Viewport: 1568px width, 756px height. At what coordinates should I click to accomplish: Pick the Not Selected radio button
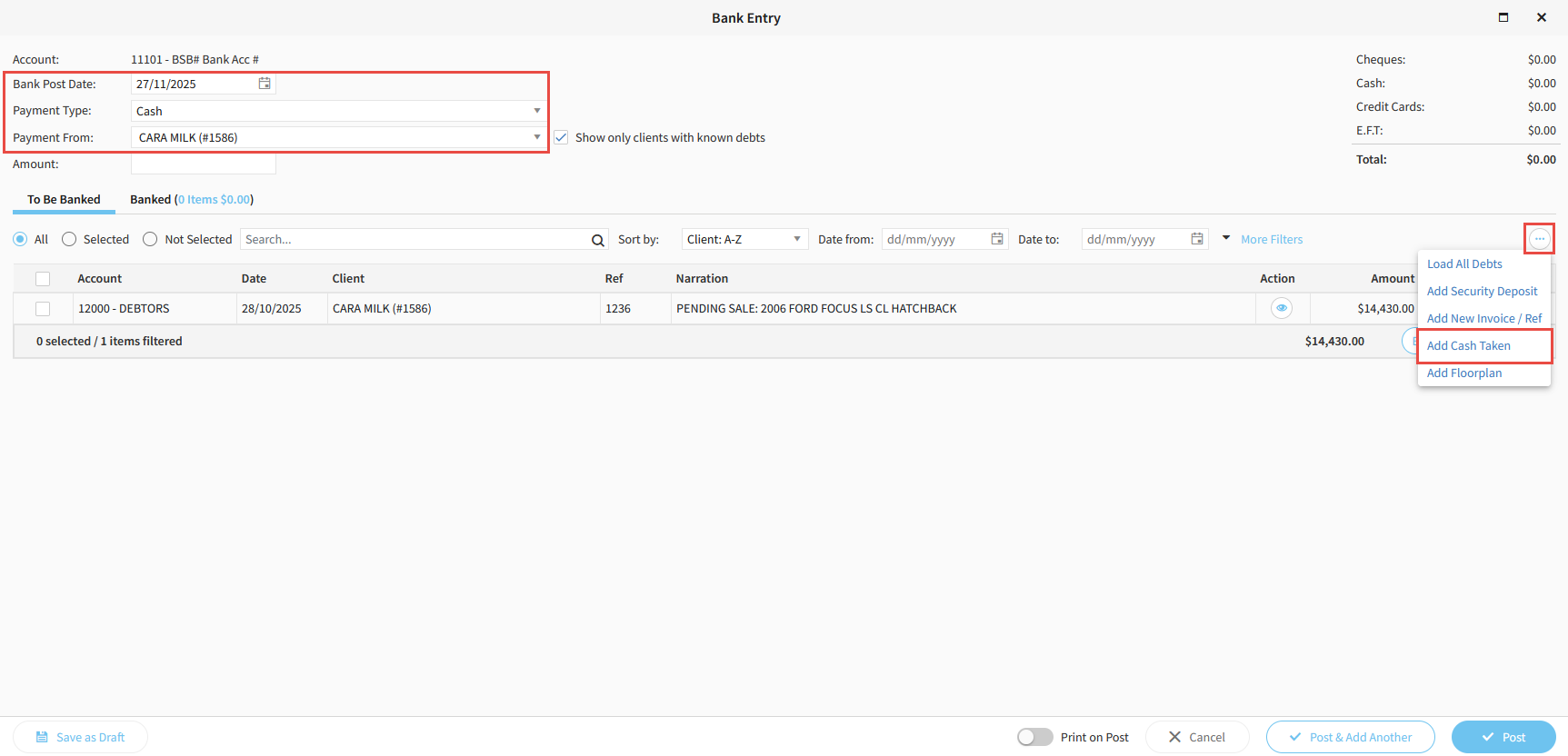(150, 239)
